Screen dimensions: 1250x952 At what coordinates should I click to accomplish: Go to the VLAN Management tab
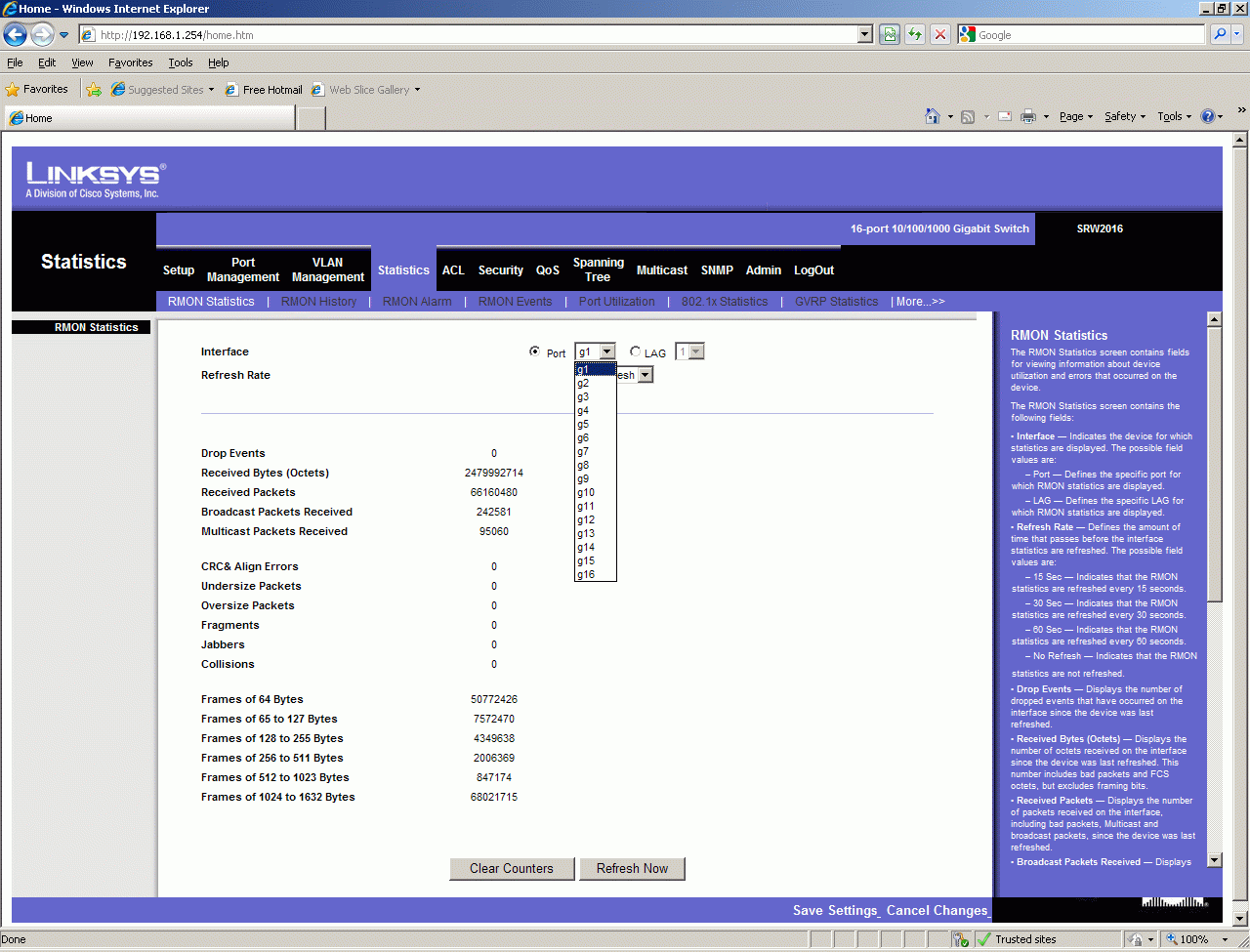tap(328, 269)
